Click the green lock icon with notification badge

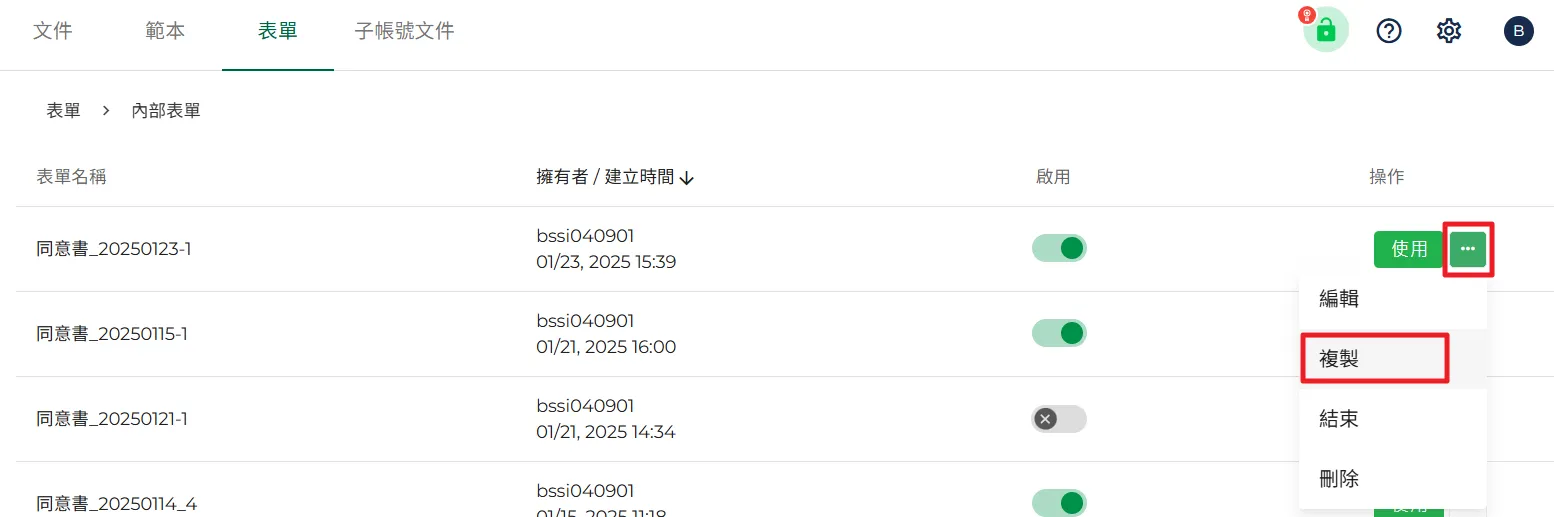tap(1326, 30)
